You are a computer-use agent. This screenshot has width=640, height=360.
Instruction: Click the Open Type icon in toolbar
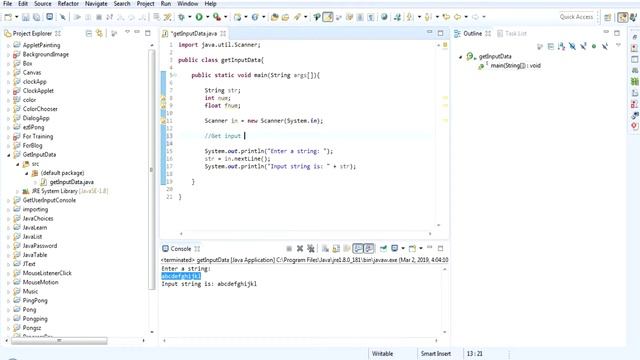[x=275, y=17]
